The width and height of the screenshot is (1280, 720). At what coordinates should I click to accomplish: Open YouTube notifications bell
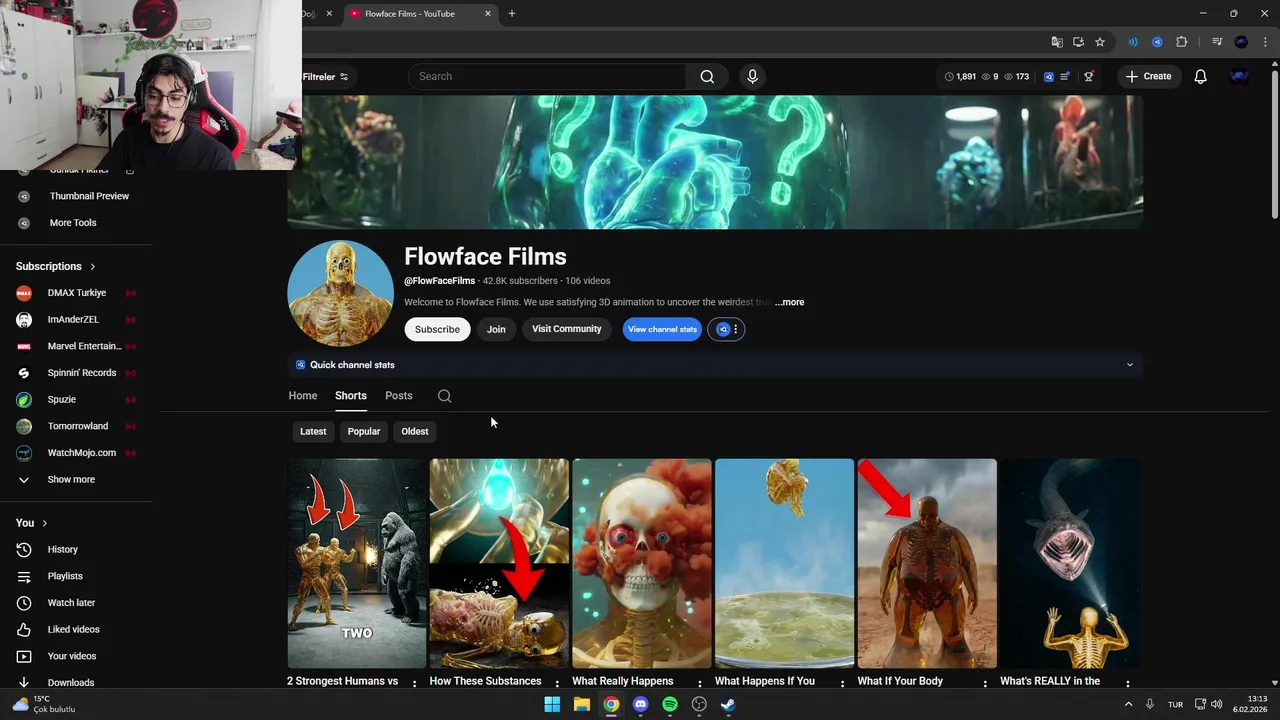pyautogui.click(x=1201, y=77)
